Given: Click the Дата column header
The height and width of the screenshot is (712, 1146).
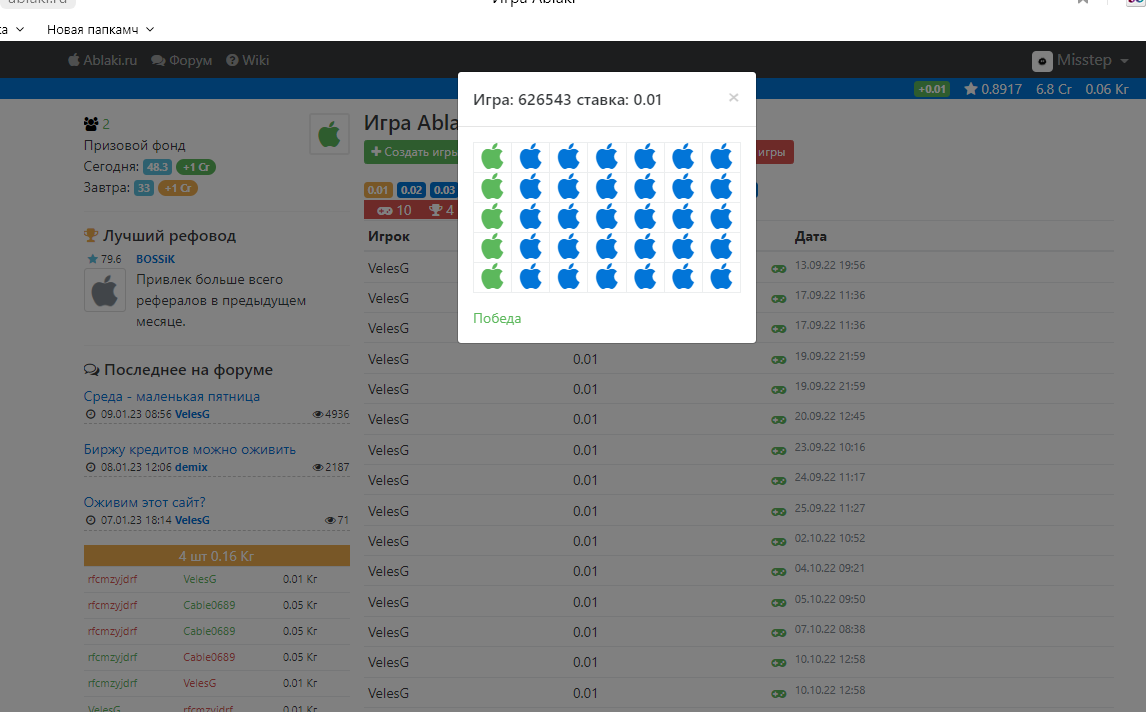Looking at the screenshot, I should pyautogui.click(x=811, y=236).
